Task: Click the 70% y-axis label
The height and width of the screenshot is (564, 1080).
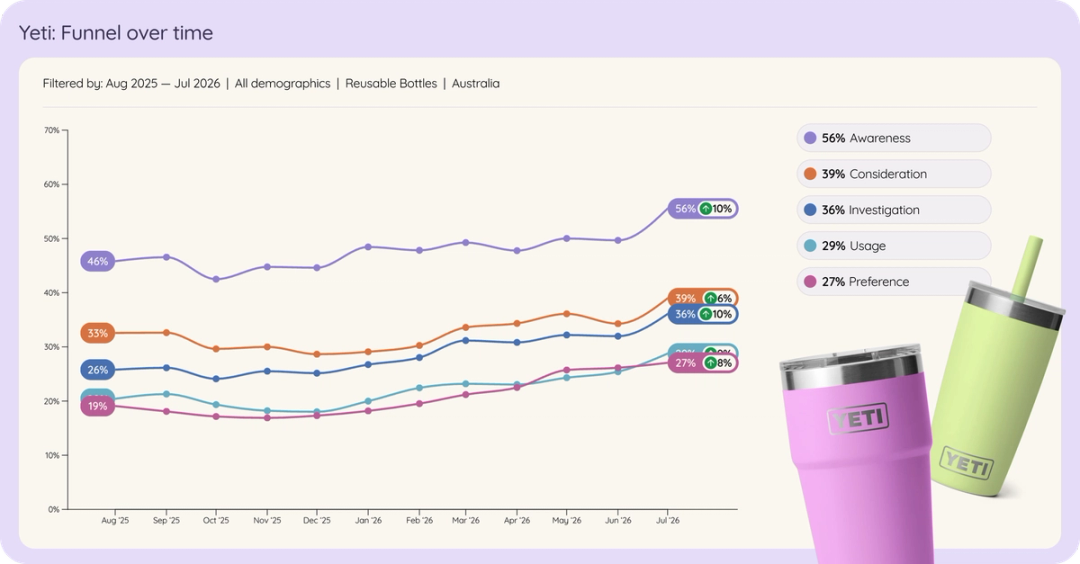Action: 52,130
